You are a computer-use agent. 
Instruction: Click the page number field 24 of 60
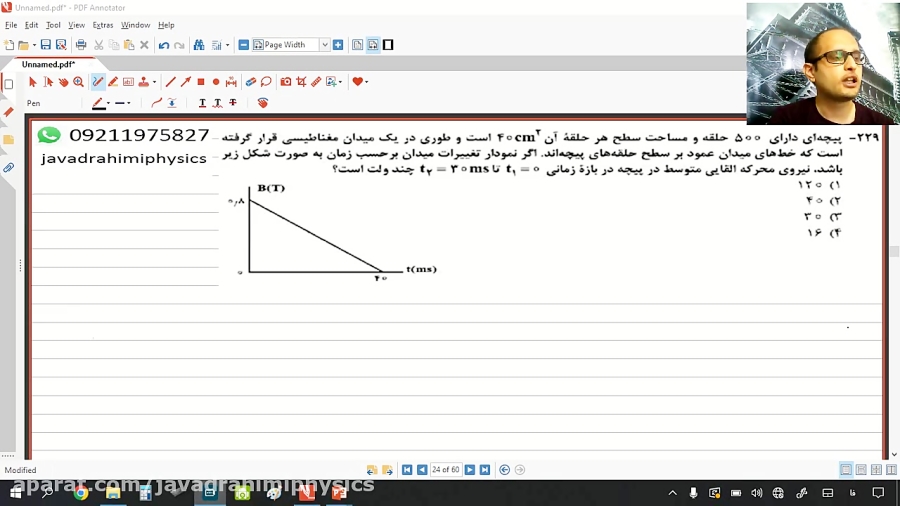[x=445, y=470]
